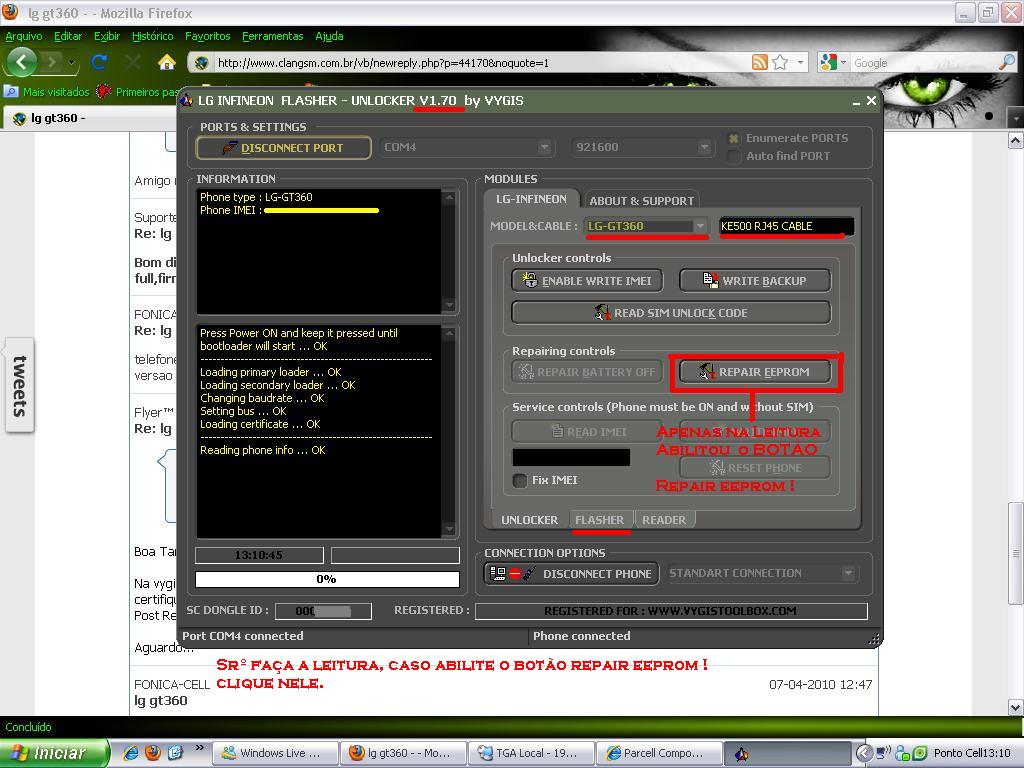Click the Repair Battery Off button

click(586, 372)
